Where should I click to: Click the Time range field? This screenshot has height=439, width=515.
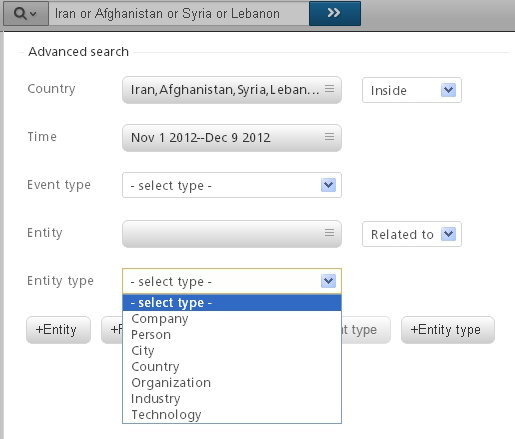(232, 138)
